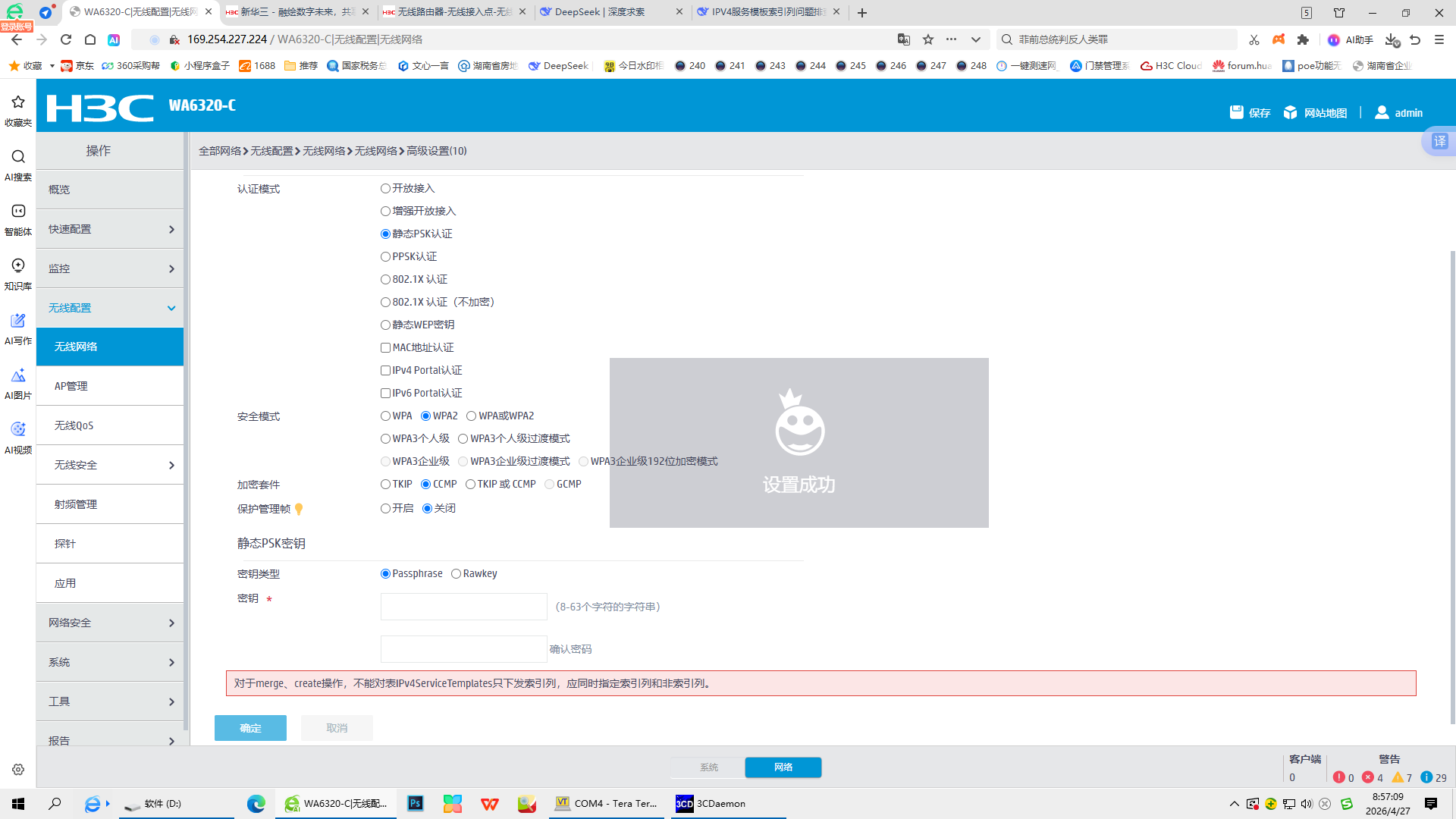The image size is (1456, 819).
Task: Collapse the 无线配置 menu section
Action: 110,308
